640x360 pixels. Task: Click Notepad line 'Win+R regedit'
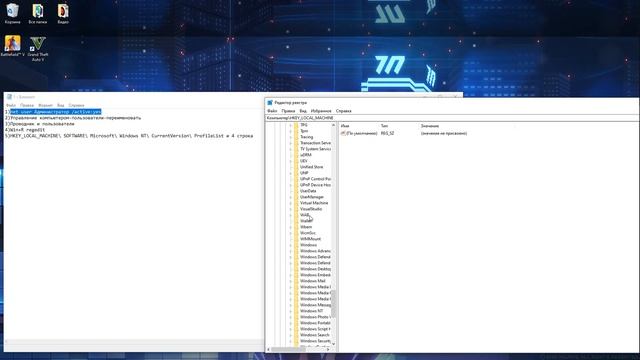25,130
